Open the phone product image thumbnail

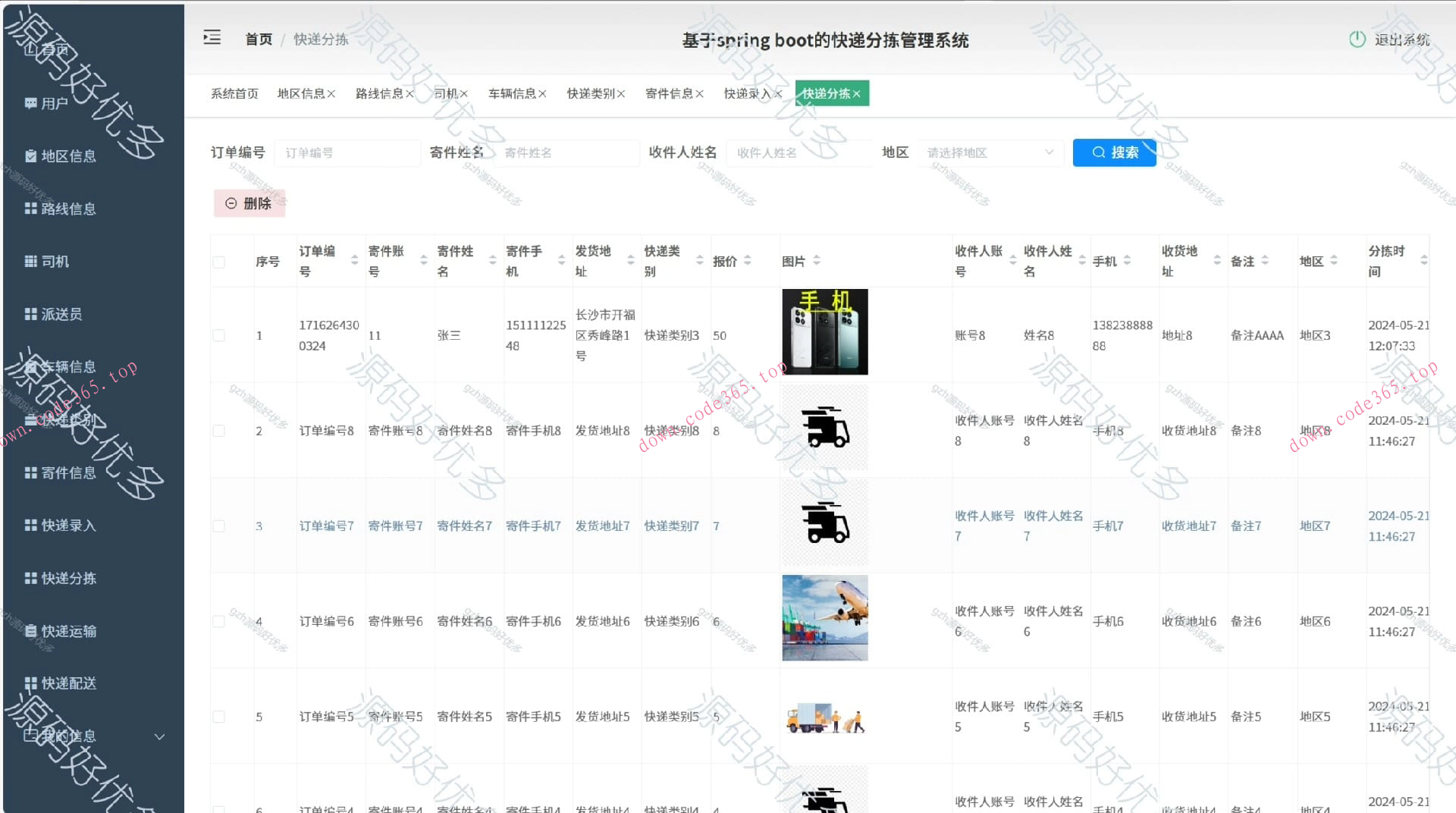[824, 331]
